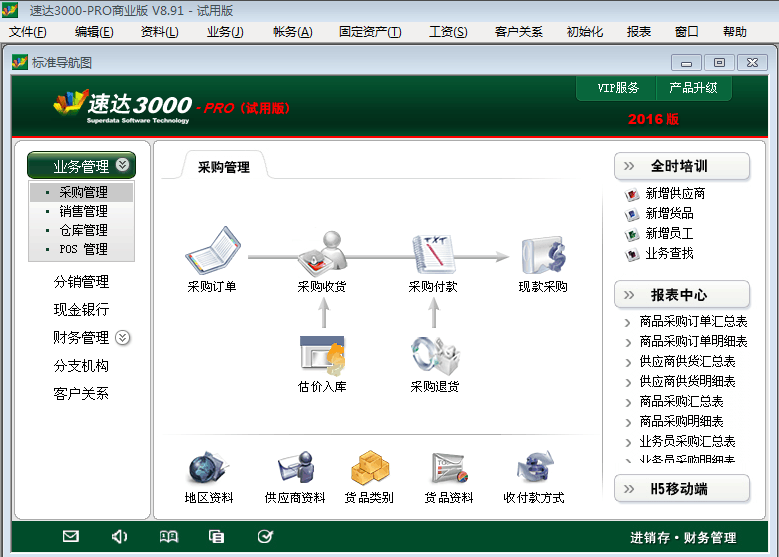Click the speaker icon in bottom bar
This screenshot has width=779, height=557.
click(119, 536)
